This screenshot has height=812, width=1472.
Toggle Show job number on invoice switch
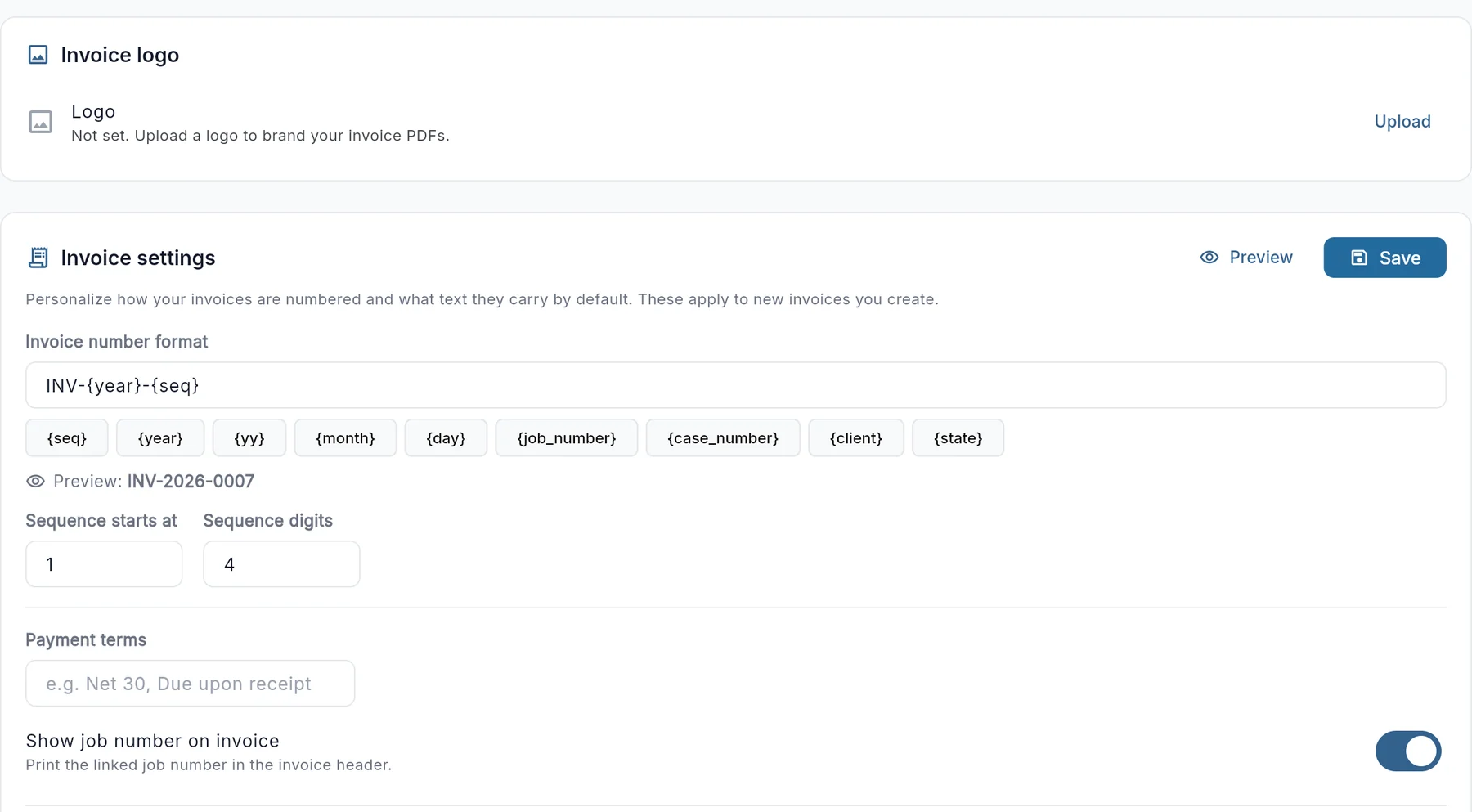1408,751
